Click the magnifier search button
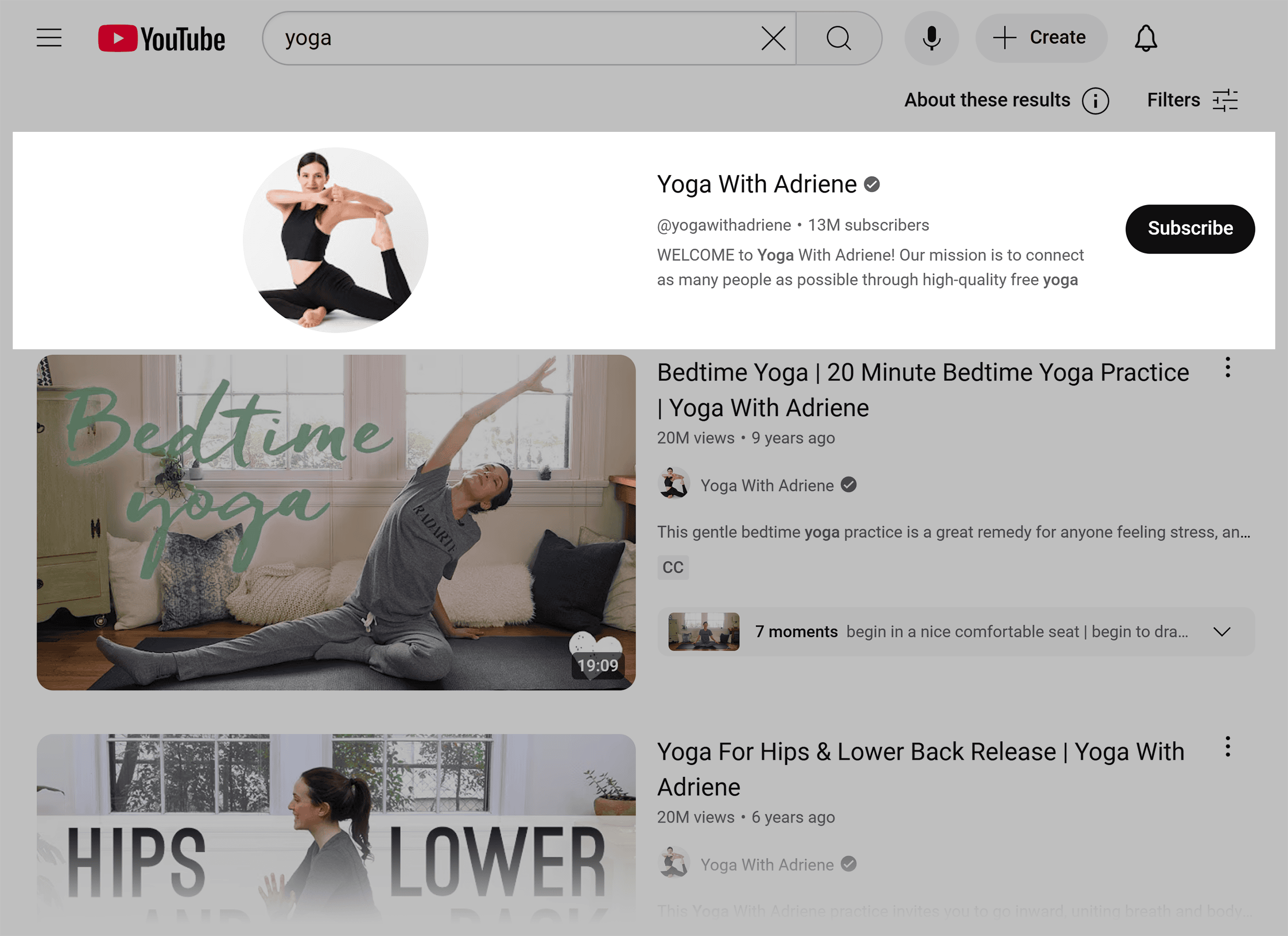The height and width of the screenshot is (936, 1288). pyautogui.click(x=838, y=39)
